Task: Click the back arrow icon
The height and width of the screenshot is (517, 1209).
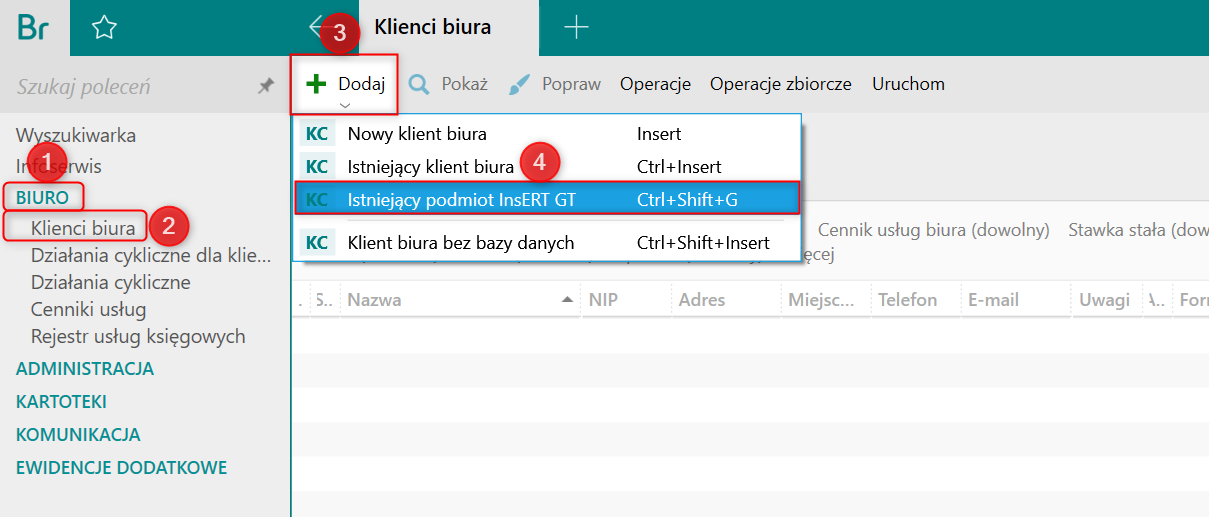Action: (x=318, y=27)
